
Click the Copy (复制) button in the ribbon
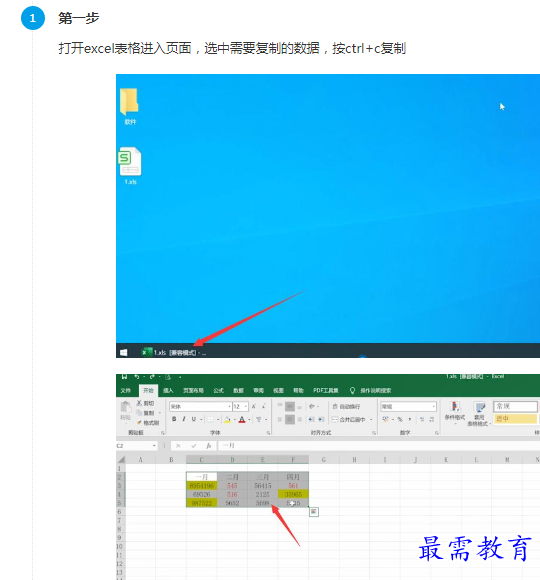pyautogui.click(x=145, y=413)
